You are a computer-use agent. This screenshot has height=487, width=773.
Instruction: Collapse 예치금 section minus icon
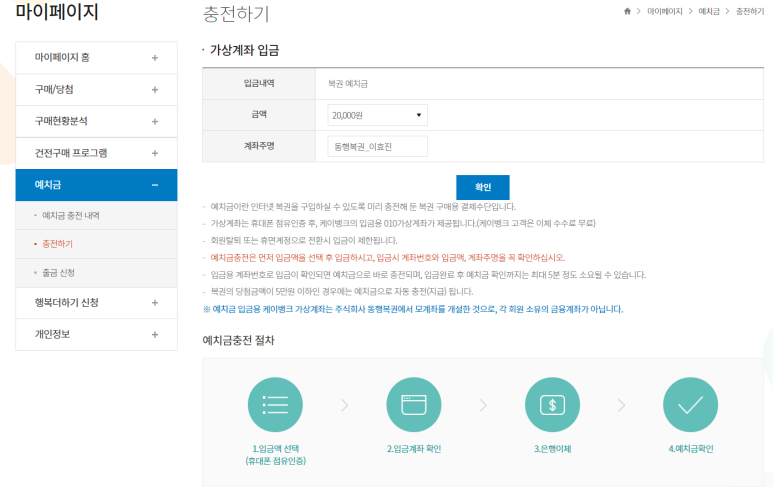point(155,185)
